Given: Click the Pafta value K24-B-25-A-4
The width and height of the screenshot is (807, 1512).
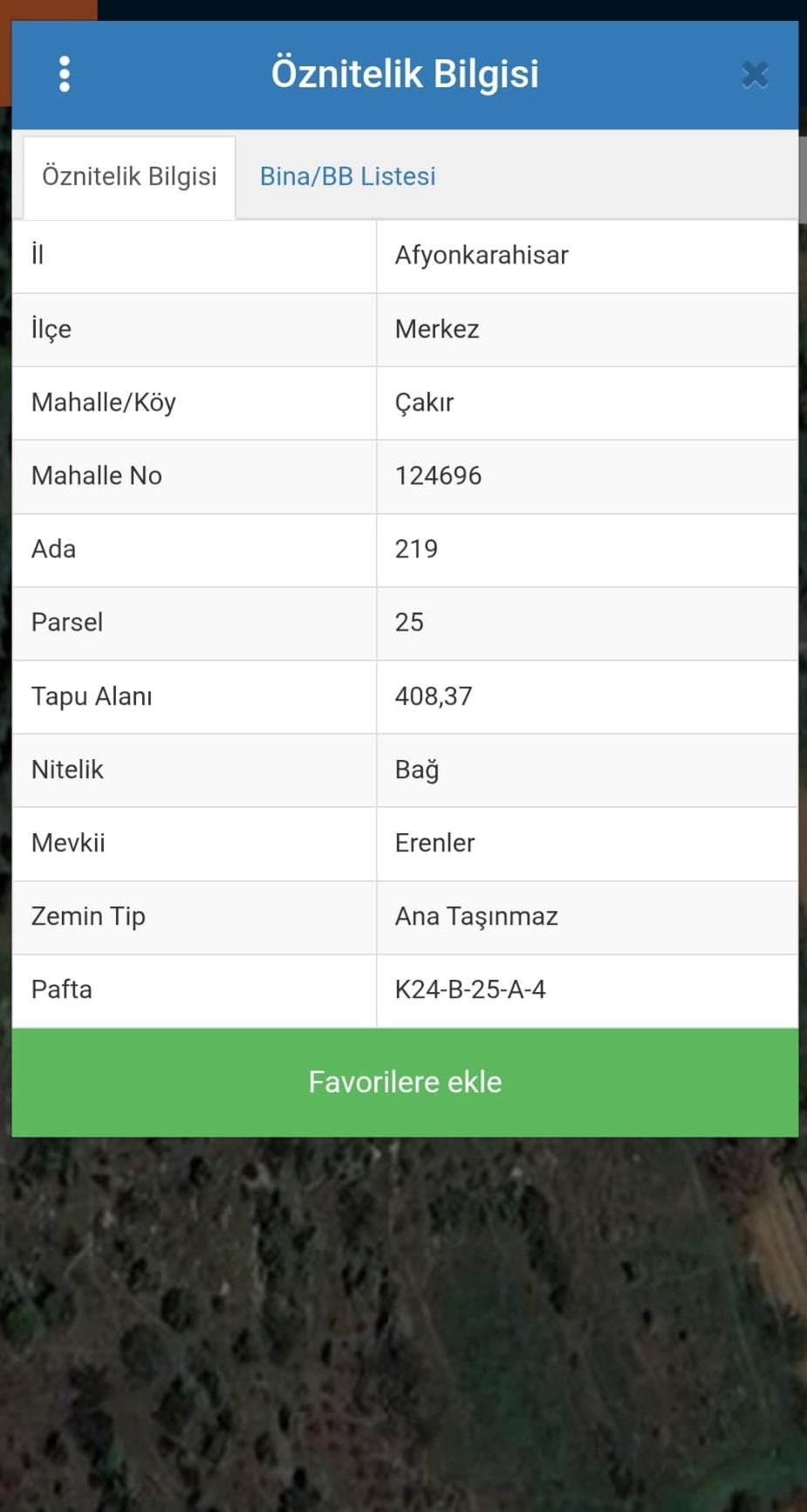Looking at the screenshot, I should pyautogui.click(x=470, y=989).
